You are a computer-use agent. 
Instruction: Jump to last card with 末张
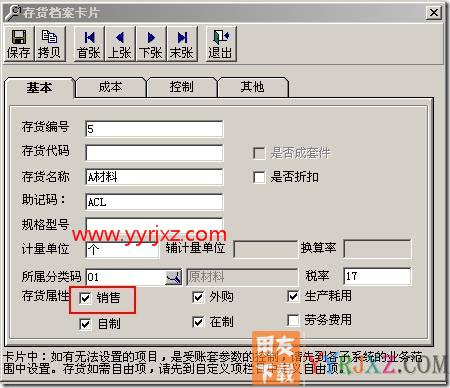pos(182,44)
